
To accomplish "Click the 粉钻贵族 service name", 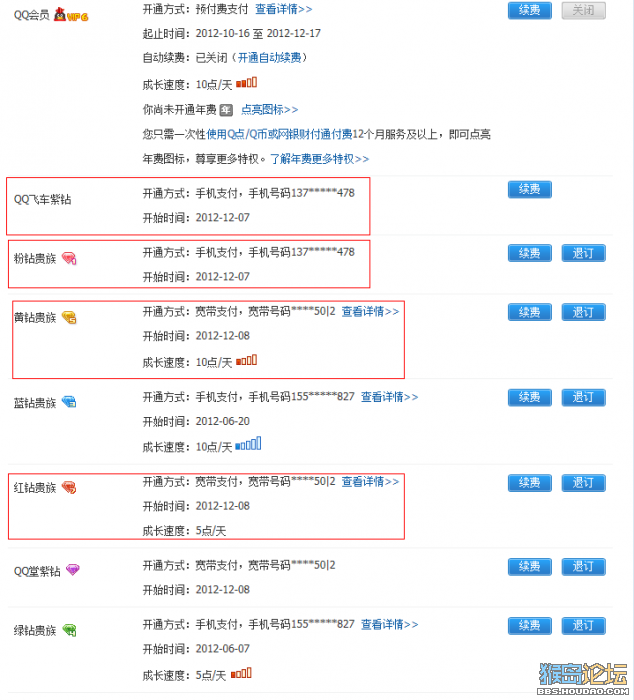I will 35,258.
